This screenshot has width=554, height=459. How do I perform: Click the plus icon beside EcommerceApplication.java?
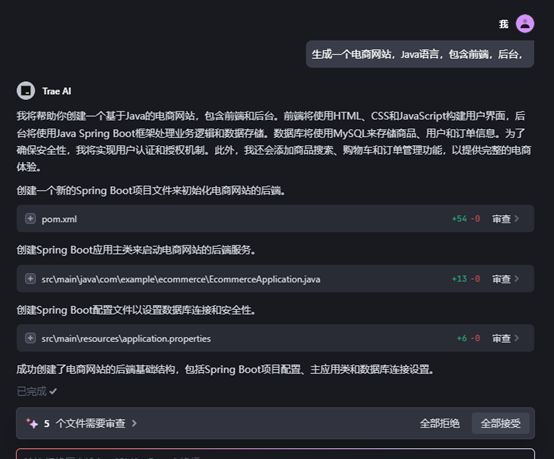pyautogui.click(x=30, y=279)
